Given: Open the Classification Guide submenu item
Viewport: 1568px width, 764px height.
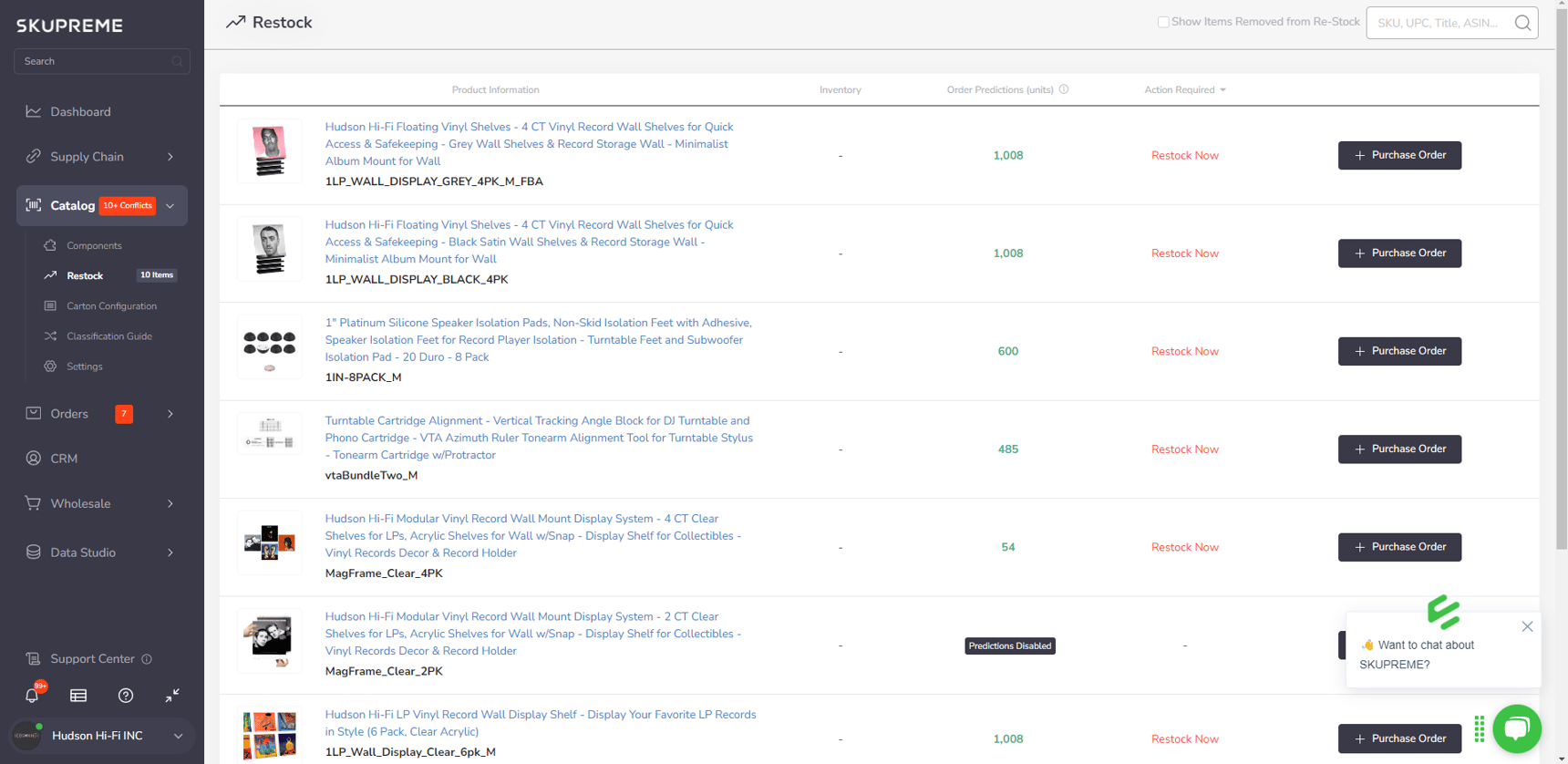Looking at the screenshot, I should (109, 336).
